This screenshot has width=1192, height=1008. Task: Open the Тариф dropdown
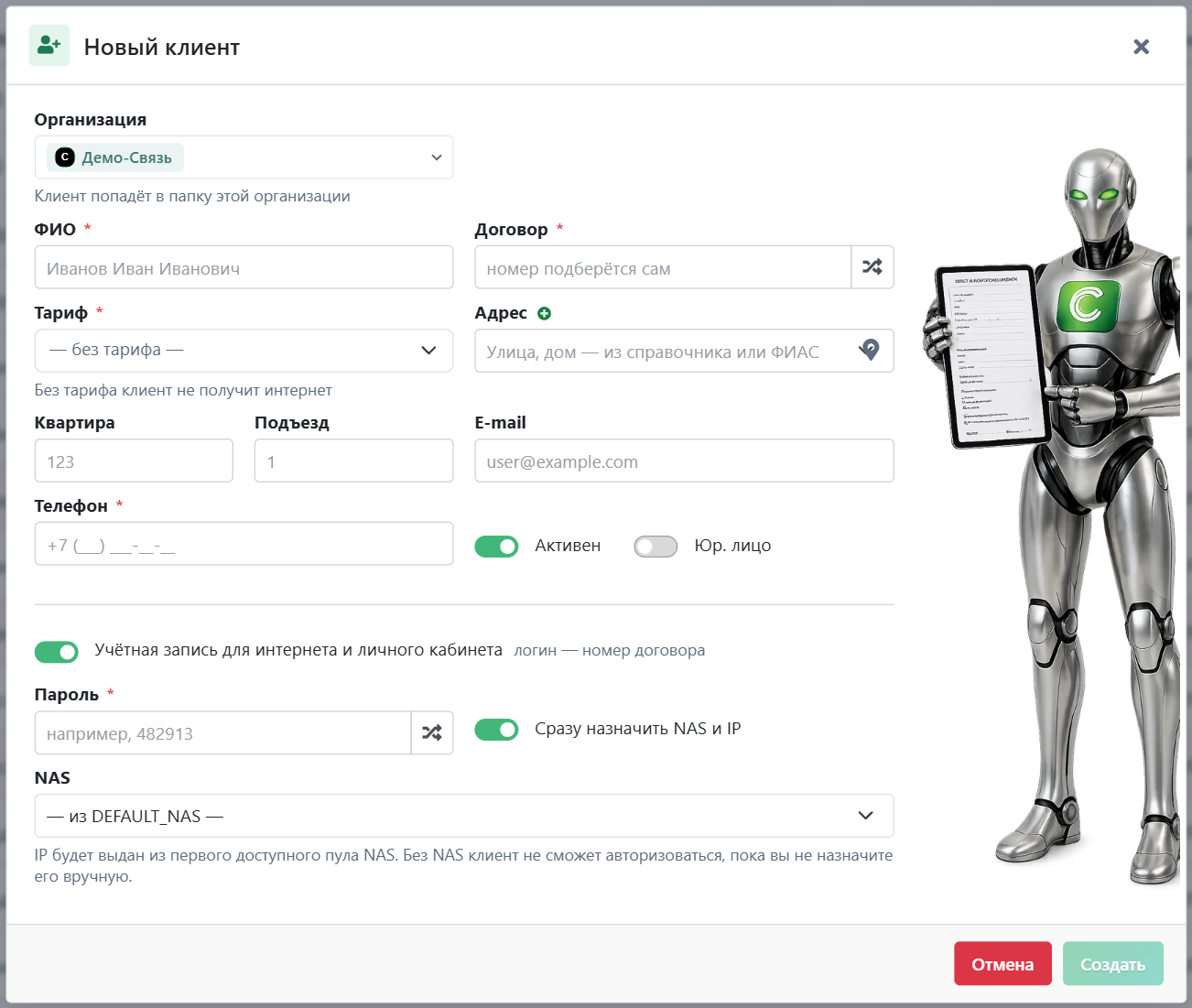[x=244, y=351]
